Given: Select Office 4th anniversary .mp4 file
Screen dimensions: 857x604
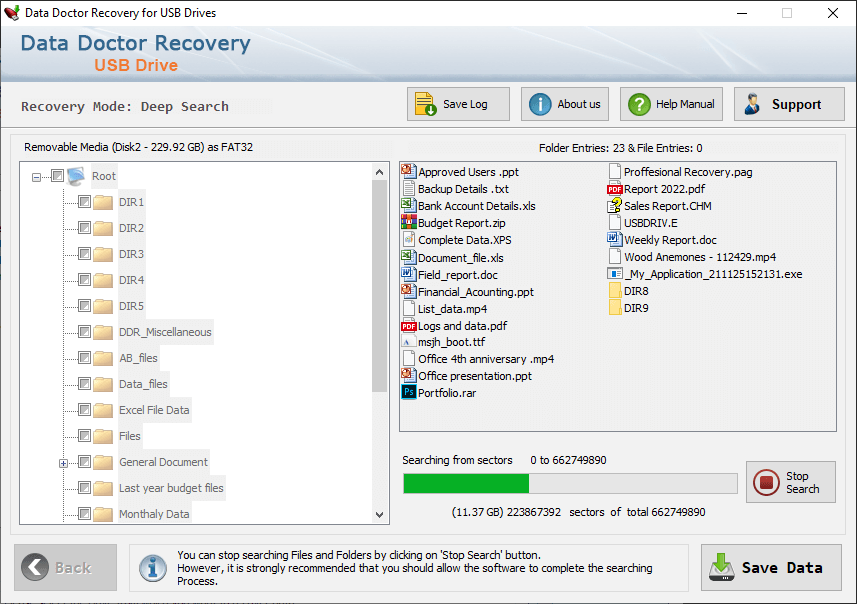Looking at the screenshot, I should pyautogui.click(x=486, y=359).
